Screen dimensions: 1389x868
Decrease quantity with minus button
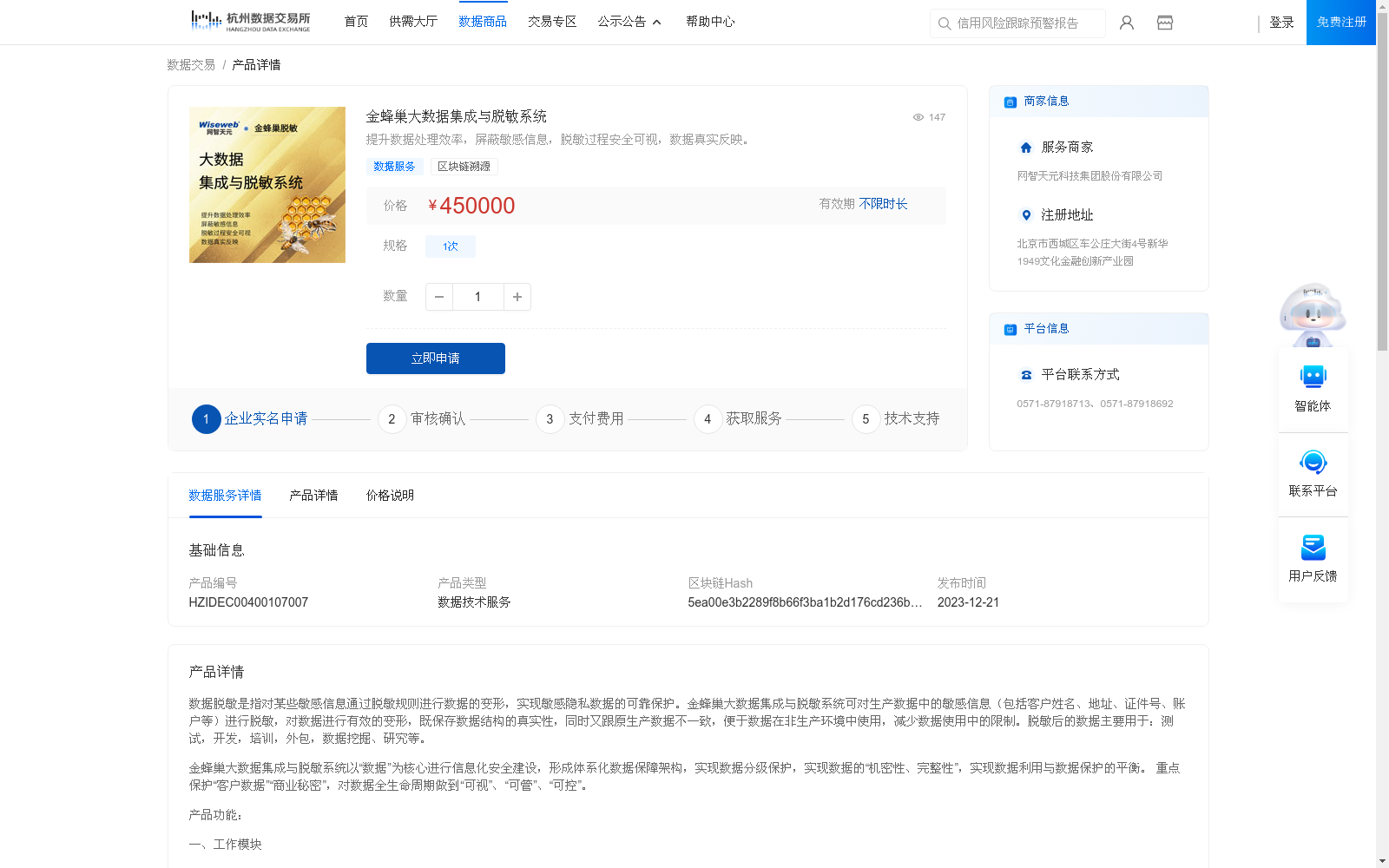point(439,297)
